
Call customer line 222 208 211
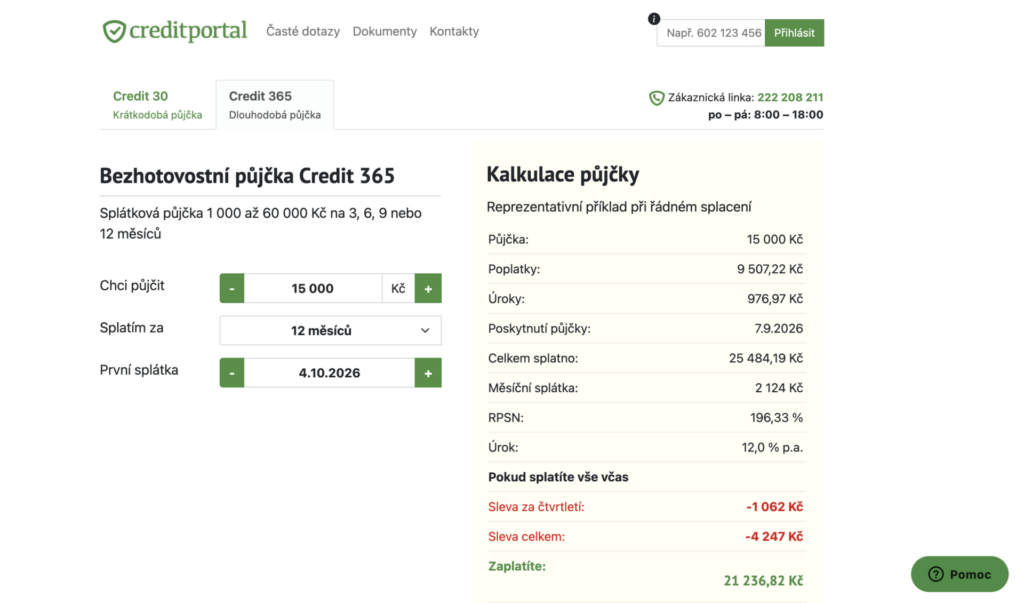coord(790,97)
